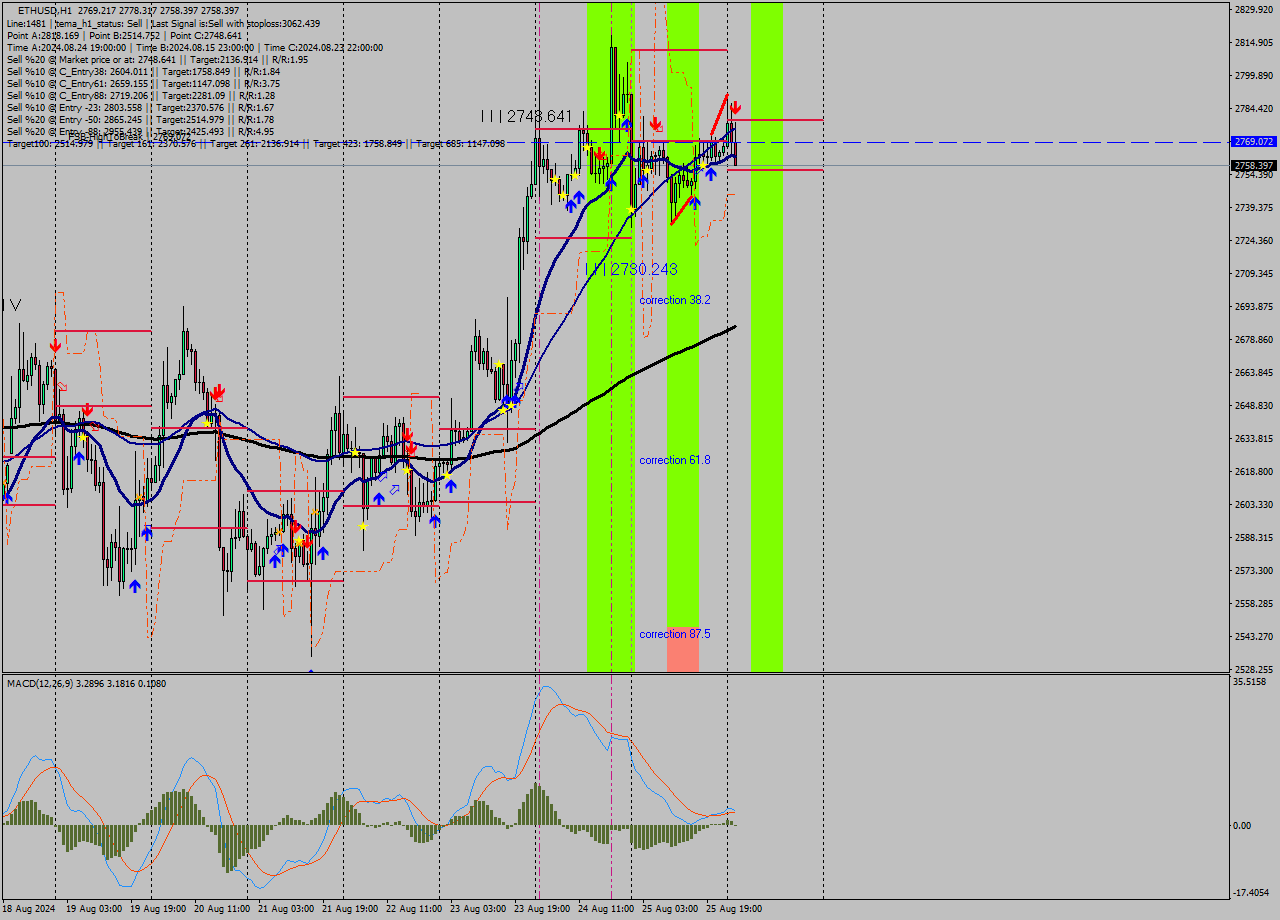Click the 0.00 MACD scale level
This screenshot has width=1280, height=920.
point(1242,825)
